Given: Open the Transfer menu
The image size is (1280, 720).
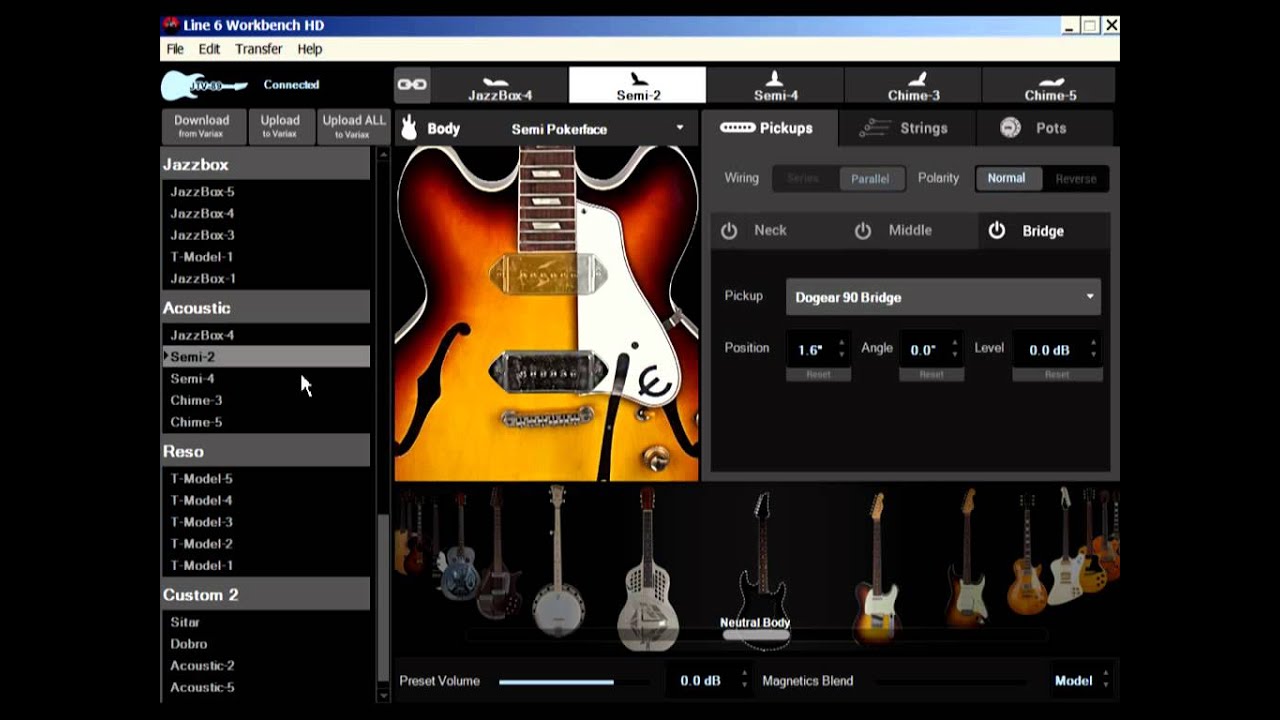Looking at the screenshot, I should (x=259, y=49).
